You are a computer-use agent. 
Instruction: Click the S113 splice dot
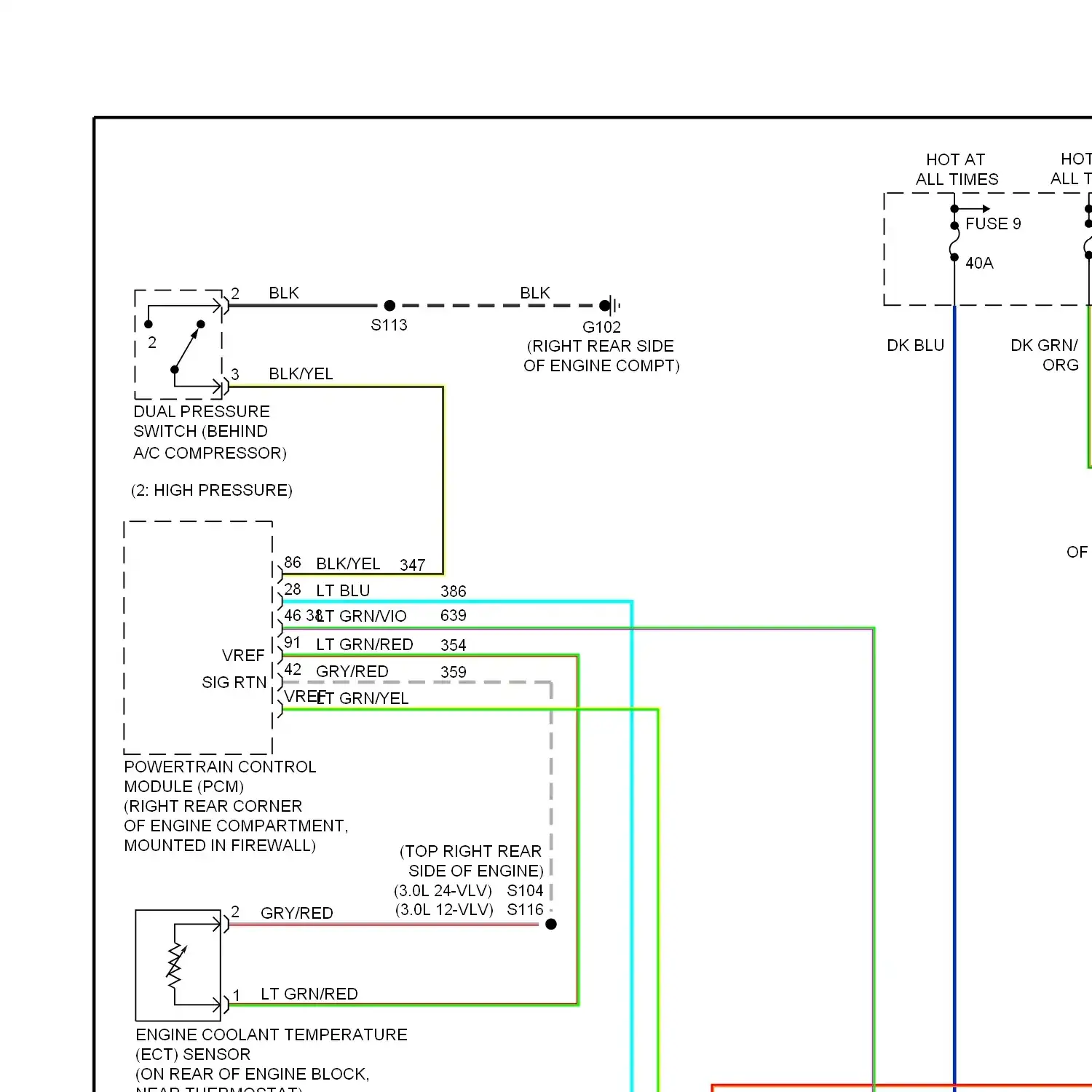click(389, 306)
